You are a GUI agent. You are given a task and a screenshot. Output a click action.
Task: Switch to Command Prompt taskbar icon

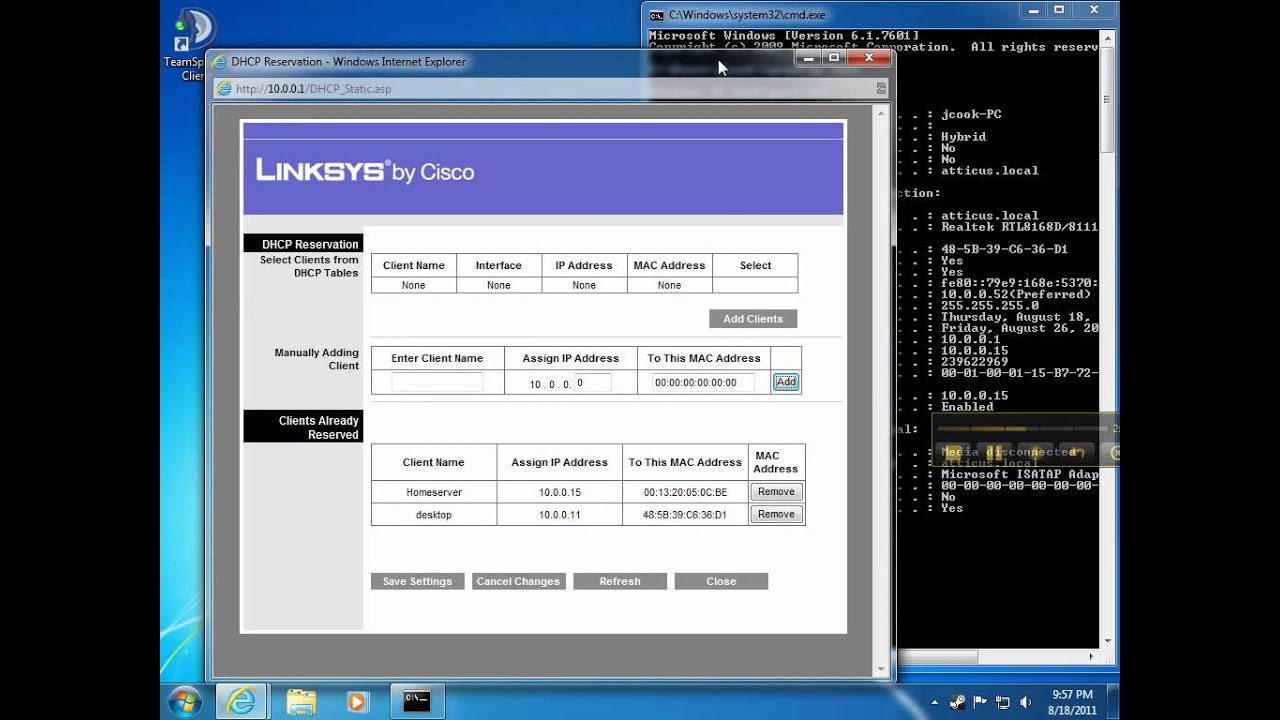417,701
